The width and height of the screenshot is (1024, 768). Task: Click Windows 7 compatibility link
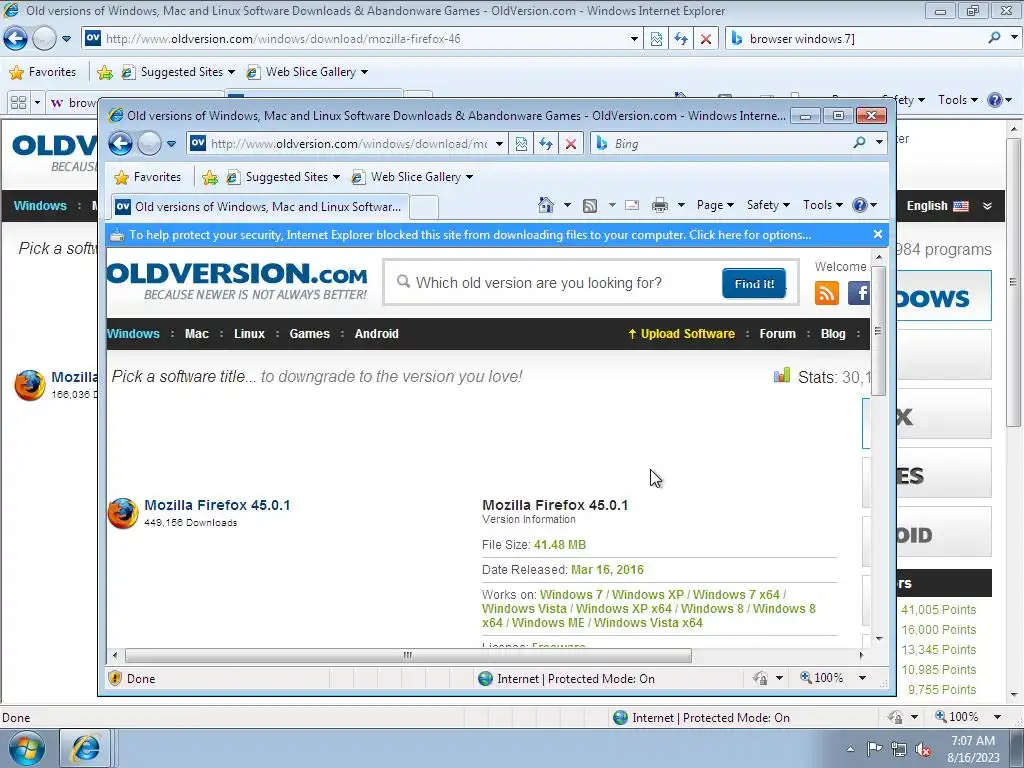click(x=571, y=595)
